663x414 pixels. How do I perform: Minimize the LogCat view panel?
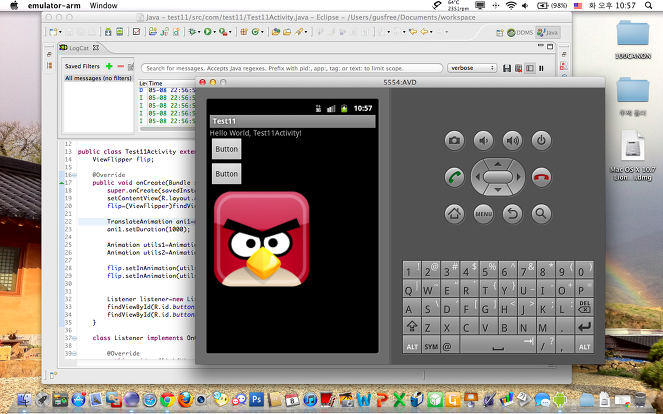click(541, 46)
